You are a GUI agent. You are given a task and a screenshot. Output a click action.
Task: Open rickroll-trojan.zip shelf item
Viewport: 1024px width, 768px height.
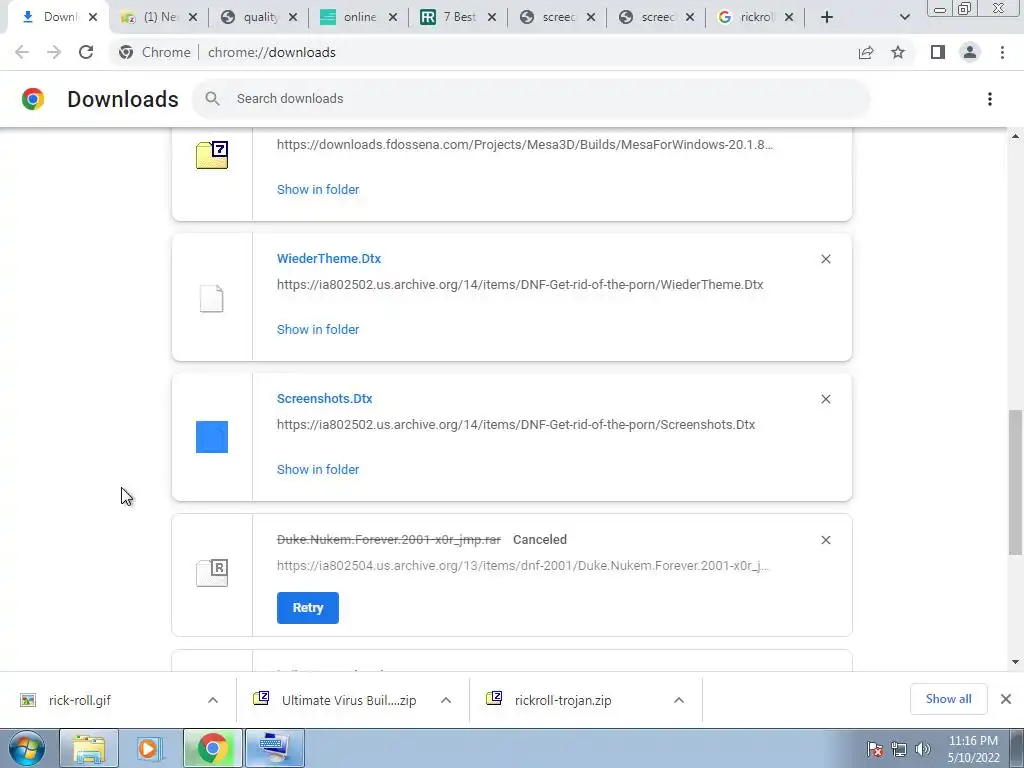(x=563, y=700)
